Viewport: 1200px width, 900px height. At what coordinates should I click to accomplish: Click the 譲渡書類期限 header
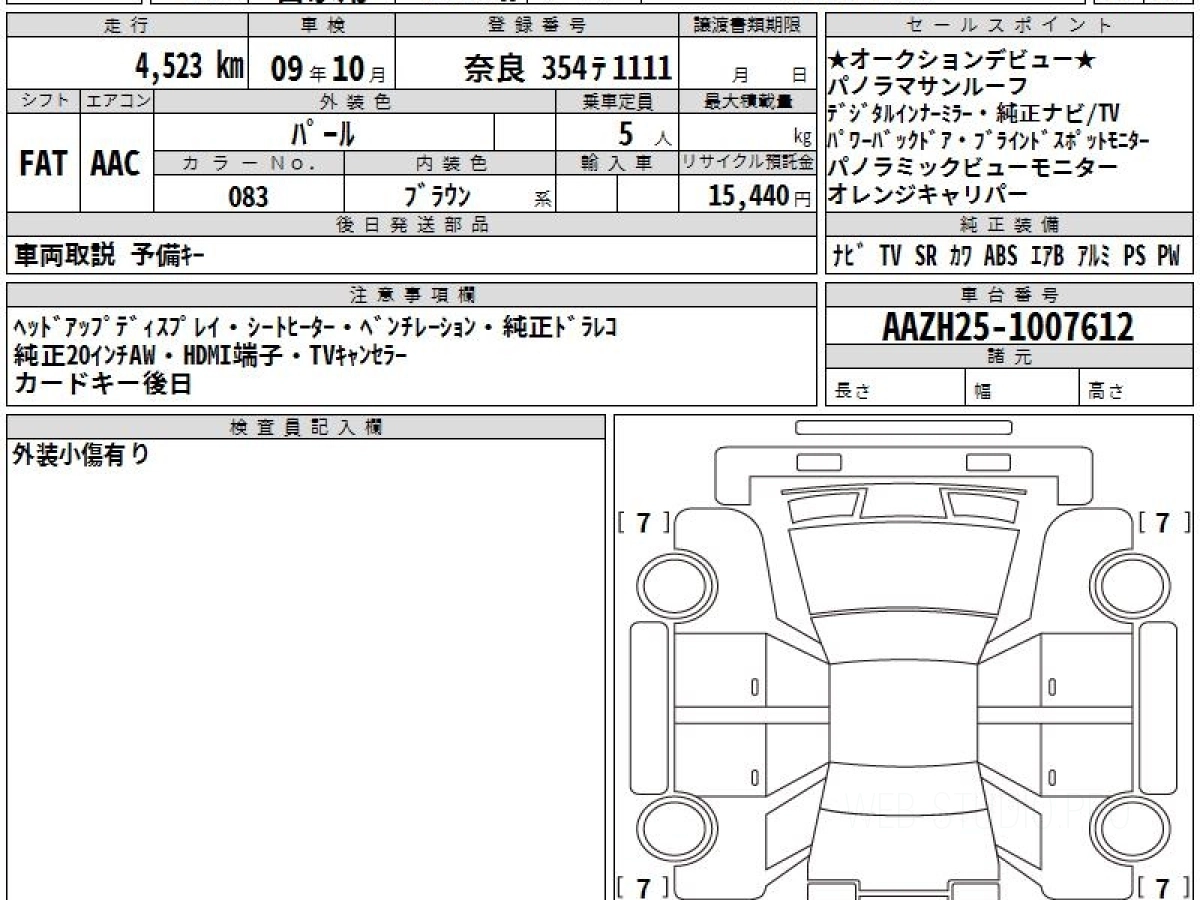(x=748, y=26)
